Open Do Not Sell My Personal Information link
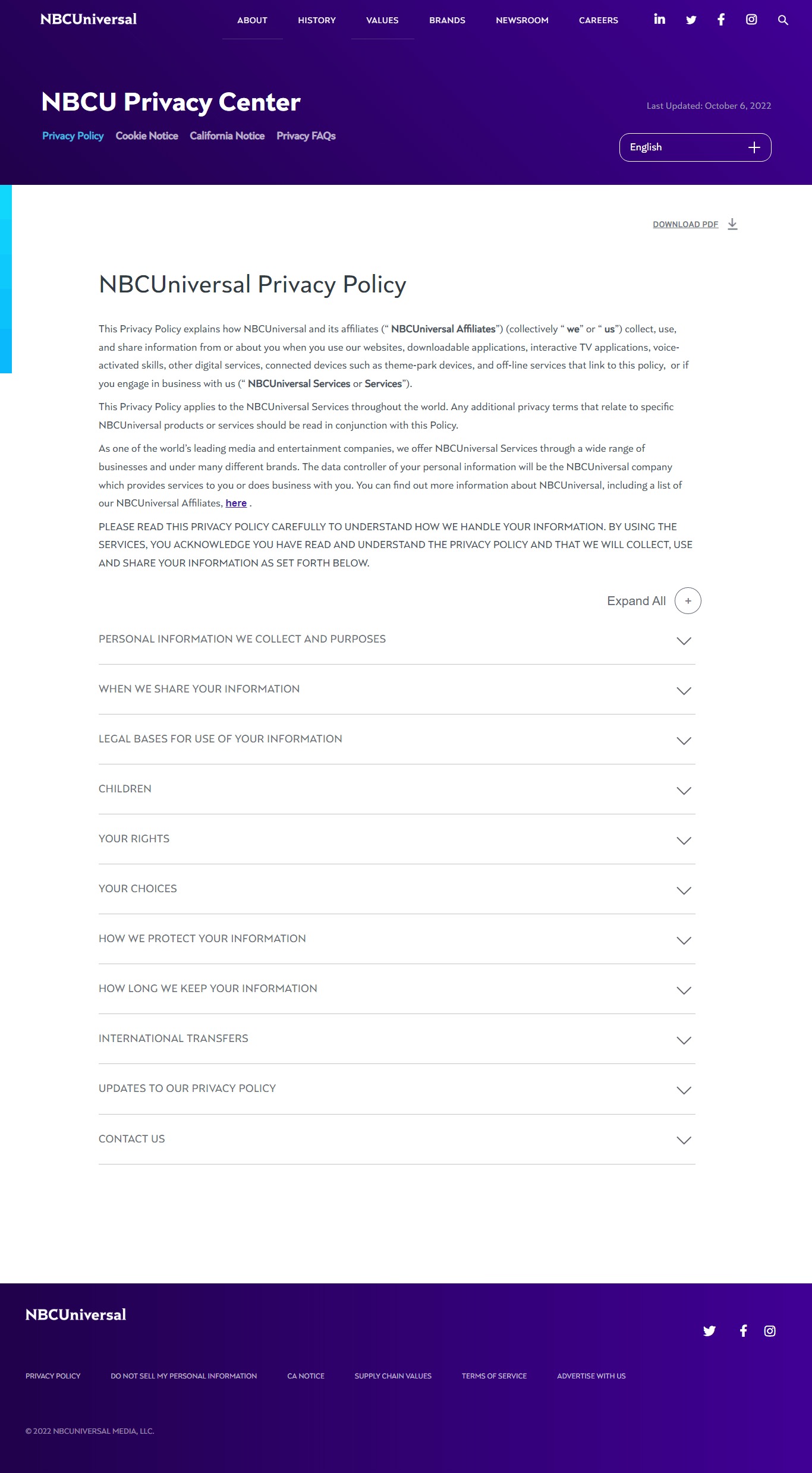812x1473 pixels. tap(184, 1376)
